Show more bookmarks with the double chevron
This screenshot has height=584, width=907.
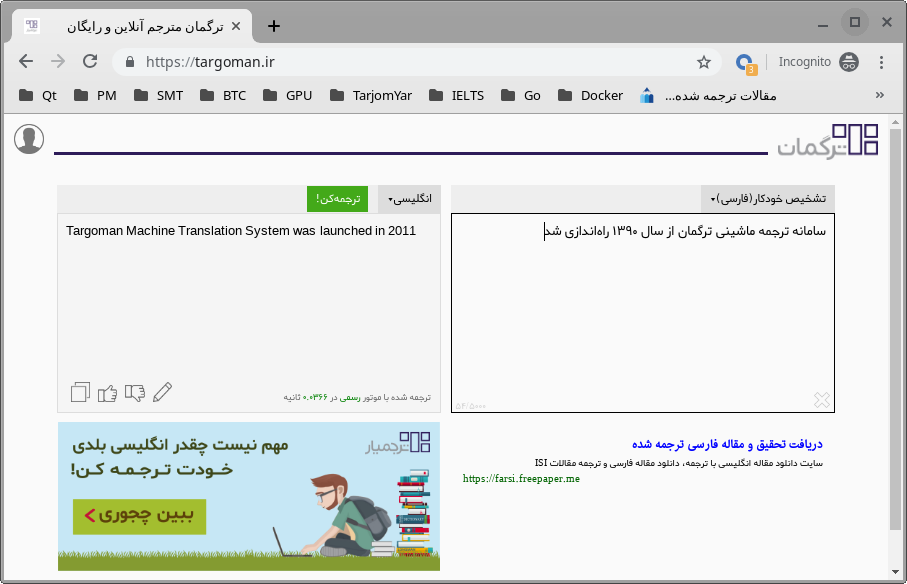pos(880,95)
